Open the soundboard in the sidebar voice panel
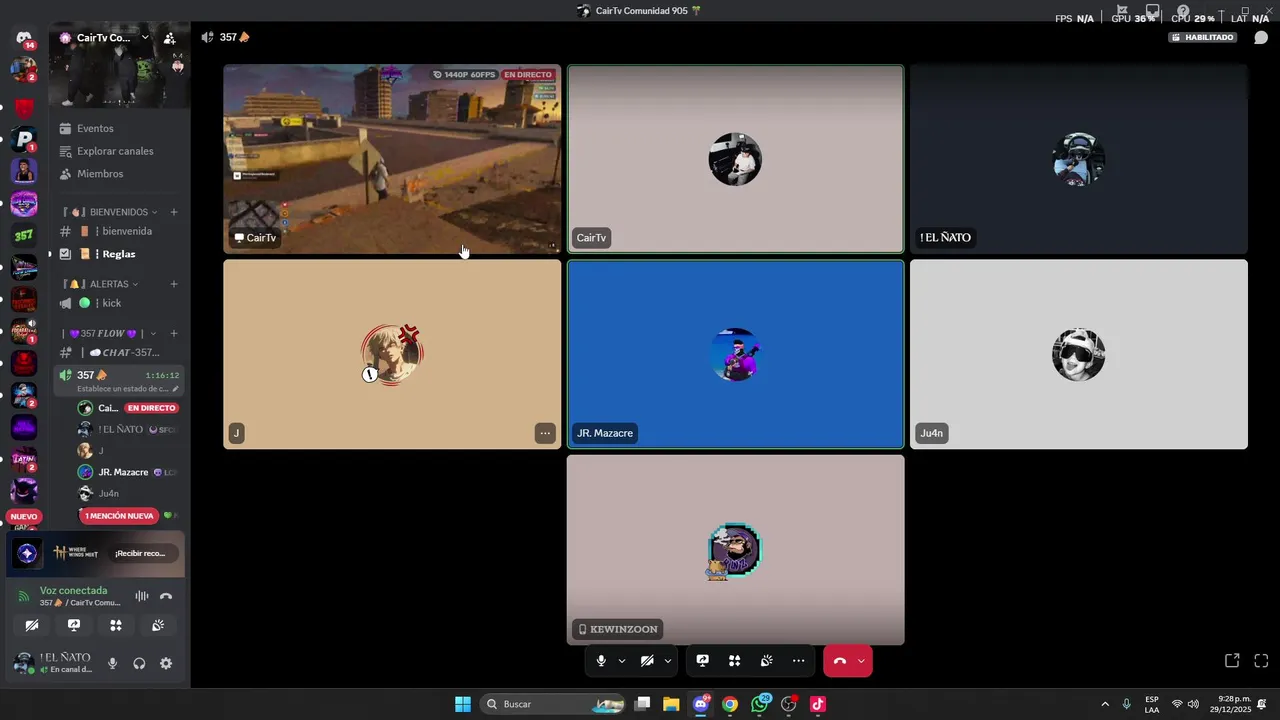This screenshot has width=1280, height=720. [x=158, y=625]
